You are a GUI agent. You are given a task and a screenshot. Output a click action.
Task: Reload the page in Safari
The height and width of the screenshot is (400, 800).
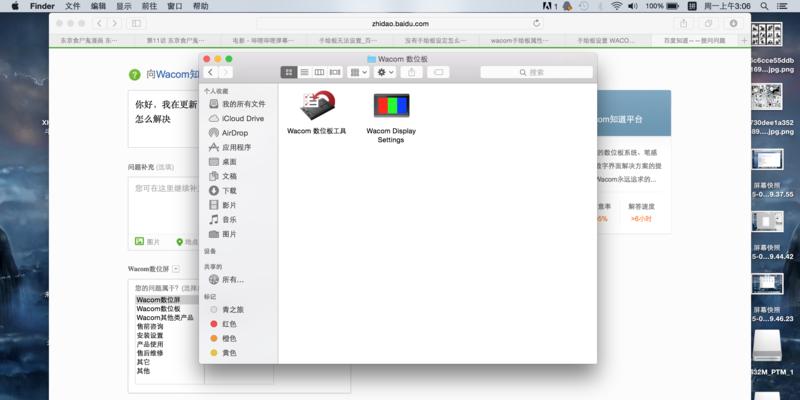[x=536, y=23]
